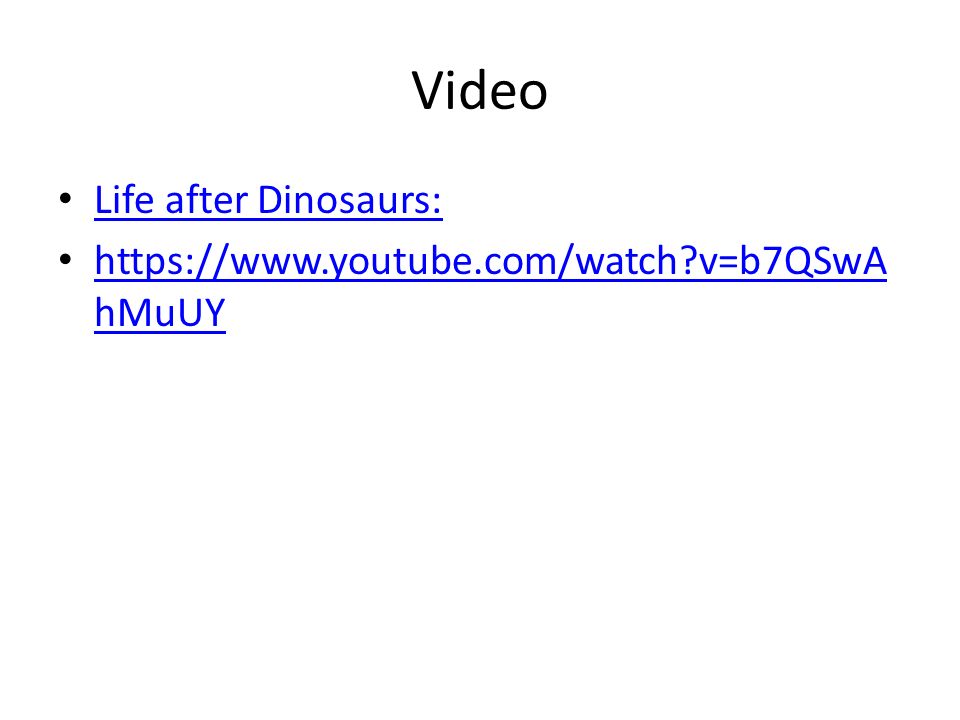Select the Video slide title
Screen dimensions: 960x720
[x=479, y=91]
